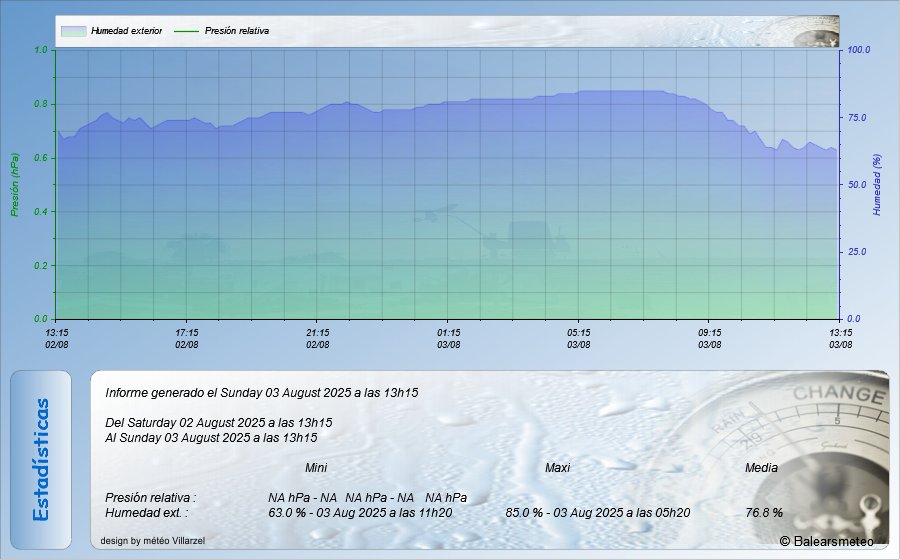This screenshot has width=900, height=560.
Task: Click the 0.6 pressure axis value
Action: pyautogui.click(x=41, y=158)
